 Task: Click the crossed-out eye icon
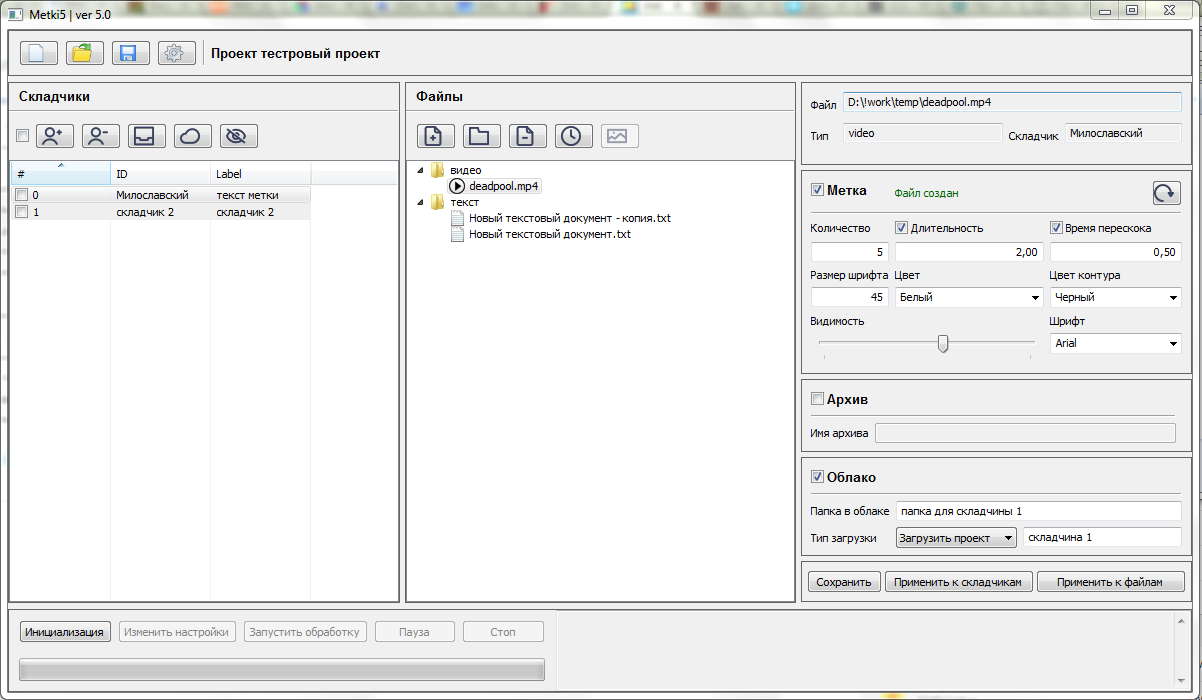tap(238, 136)
